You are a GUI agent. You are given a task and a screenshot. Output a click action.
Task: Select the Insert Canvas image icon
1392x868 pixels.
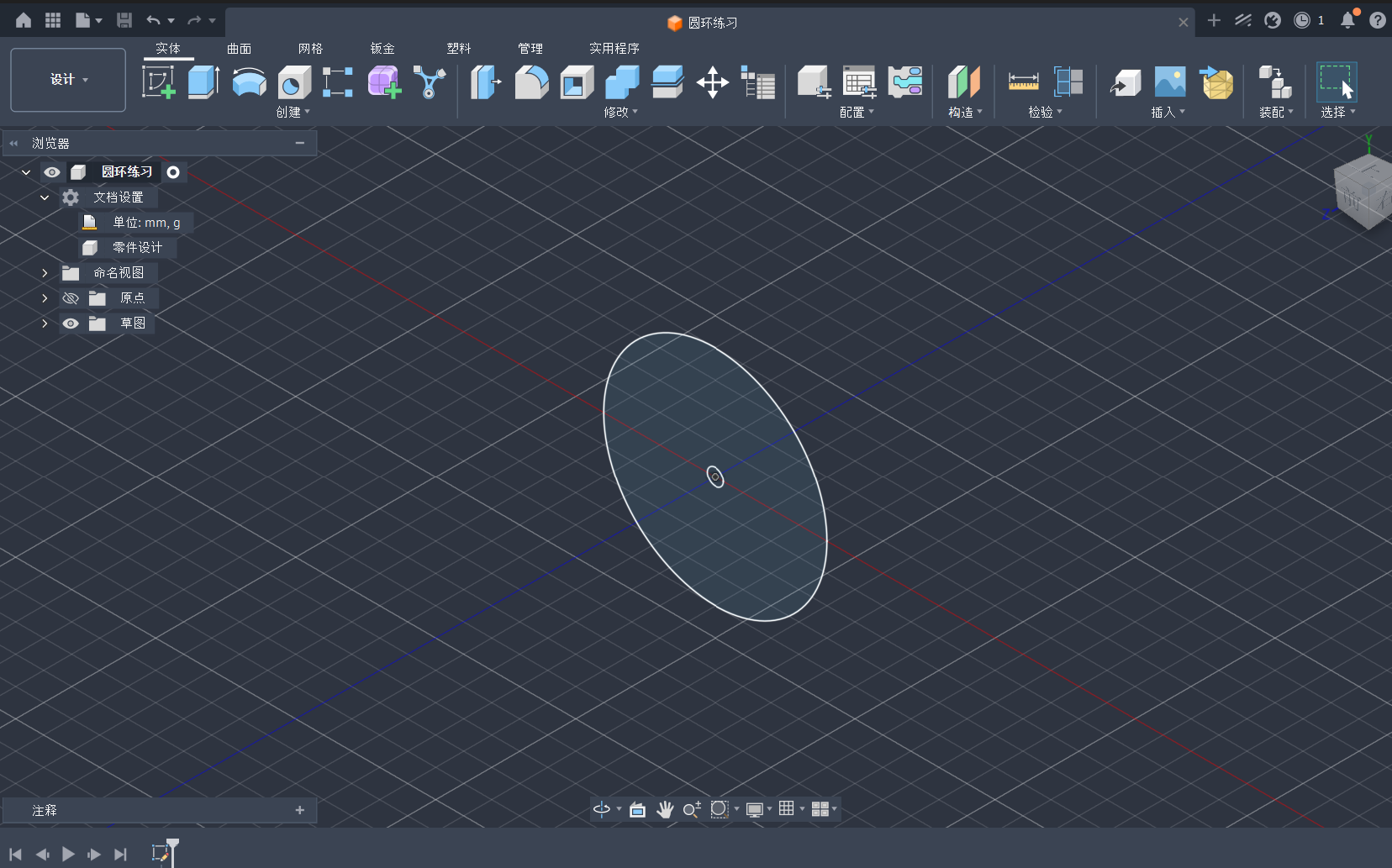click(1170, 82)
